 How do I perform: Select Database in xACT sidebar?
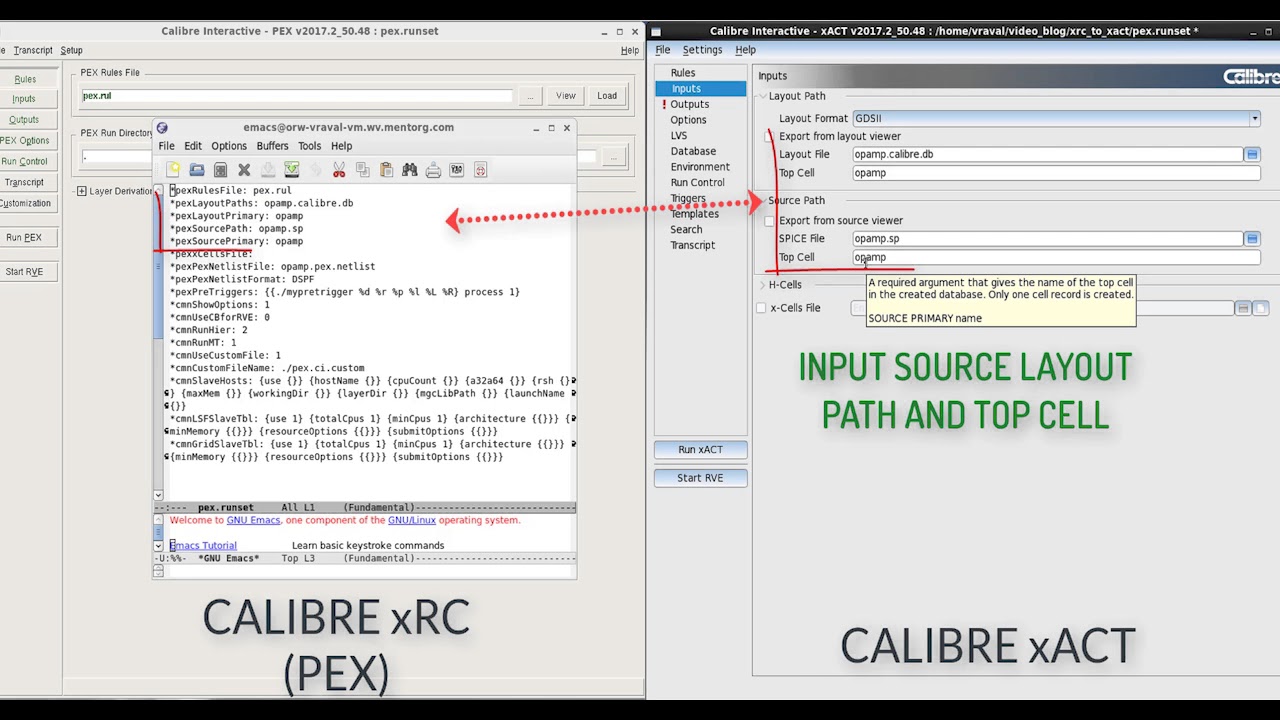[x=693, y=151]
